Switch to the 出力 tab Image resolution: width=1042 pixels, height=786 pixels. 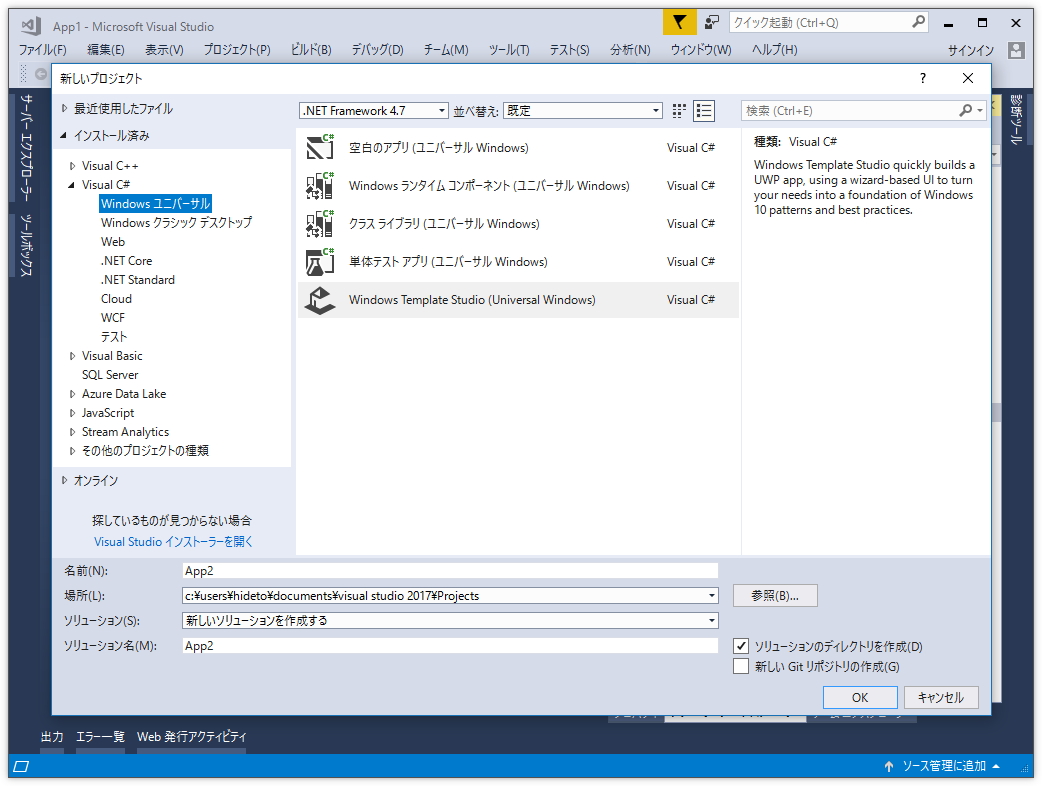coord(52,736)
